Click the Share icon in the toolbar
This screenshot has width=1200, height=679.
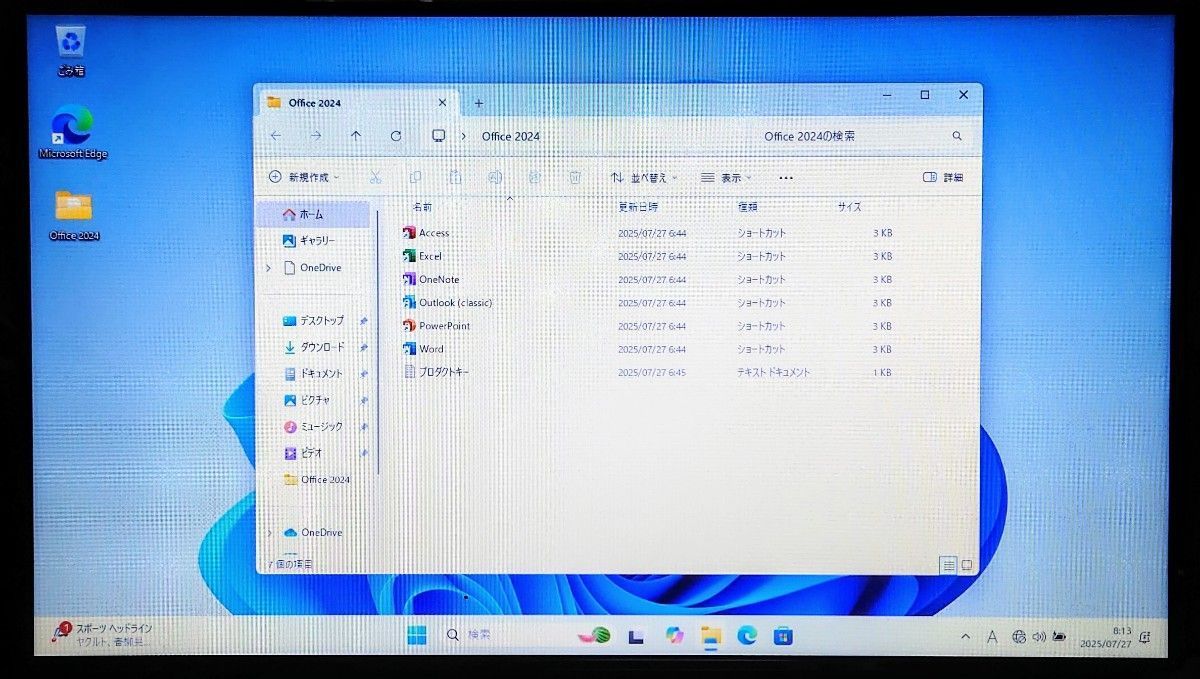click(x=535, y=177)
